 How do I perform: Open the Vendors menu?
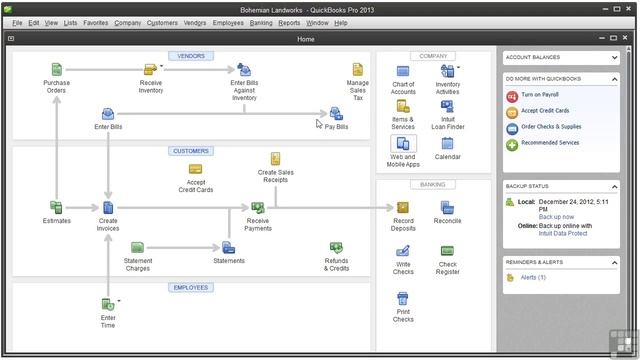195,23
